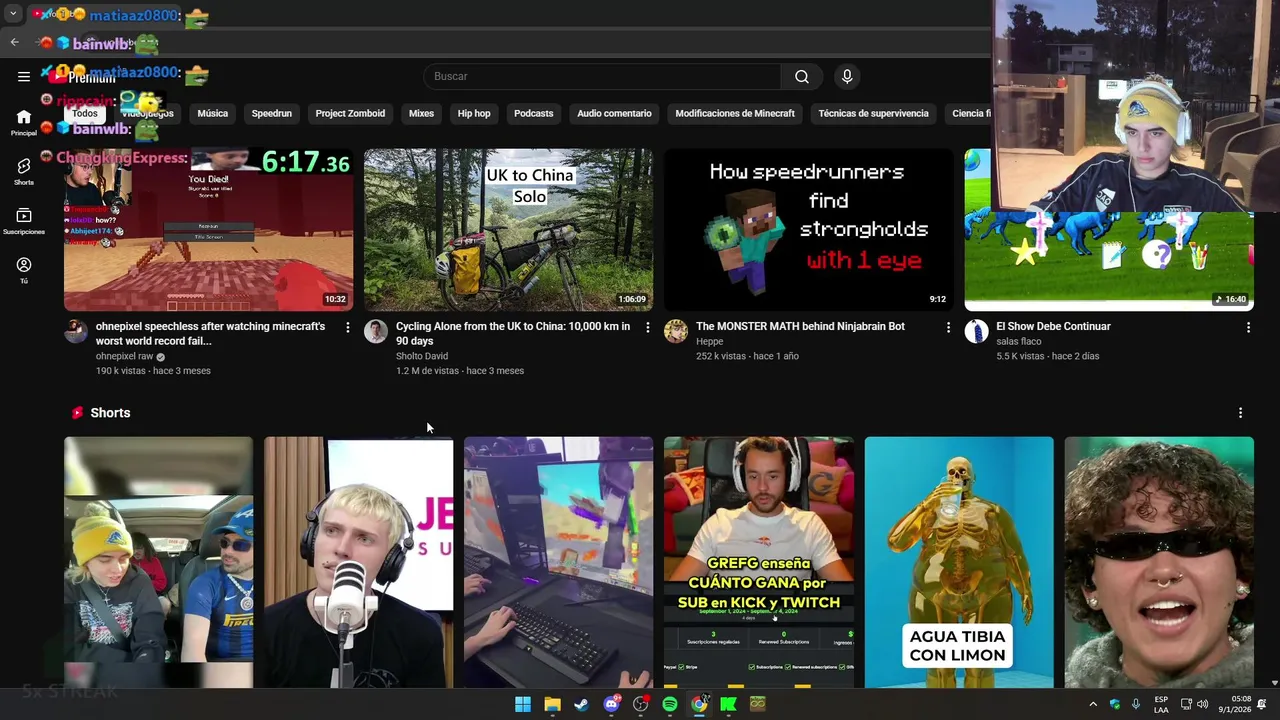Click the search magnifier button

click(x=802, y=76)
